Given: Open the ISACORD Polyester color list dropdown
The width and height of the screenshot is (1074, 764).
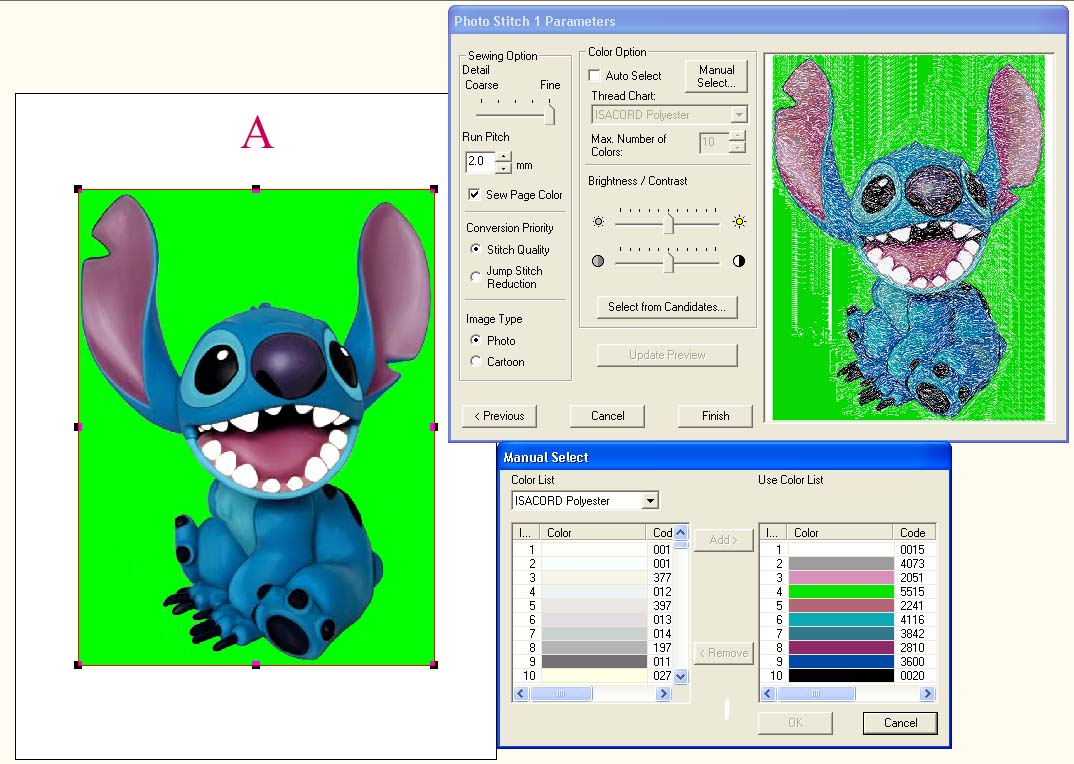Looking at the screenshot, I should [x=650, y=501].
